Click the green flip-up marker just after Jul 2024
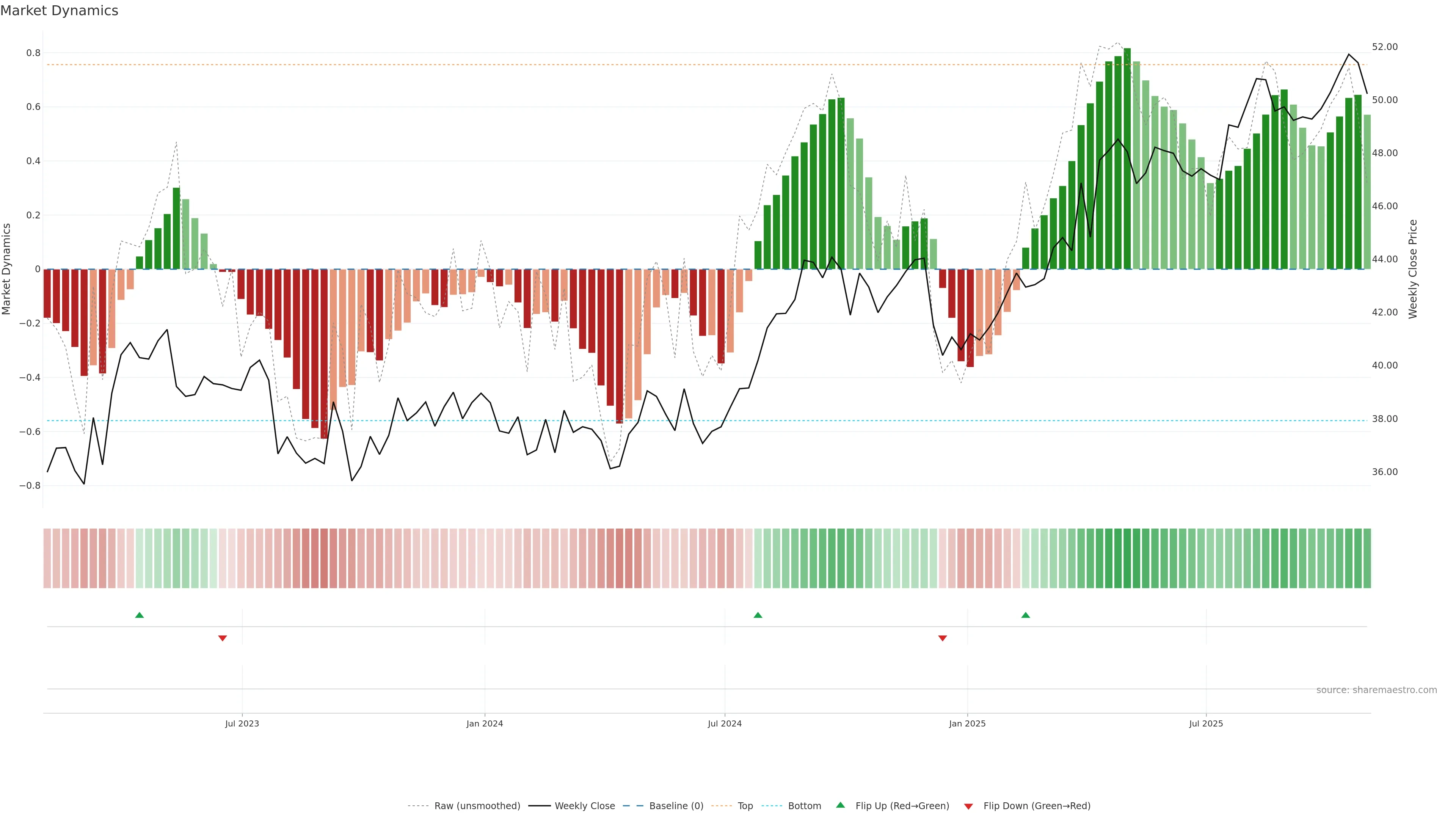Screen dimensions: 1456x819 pos(758,615)
